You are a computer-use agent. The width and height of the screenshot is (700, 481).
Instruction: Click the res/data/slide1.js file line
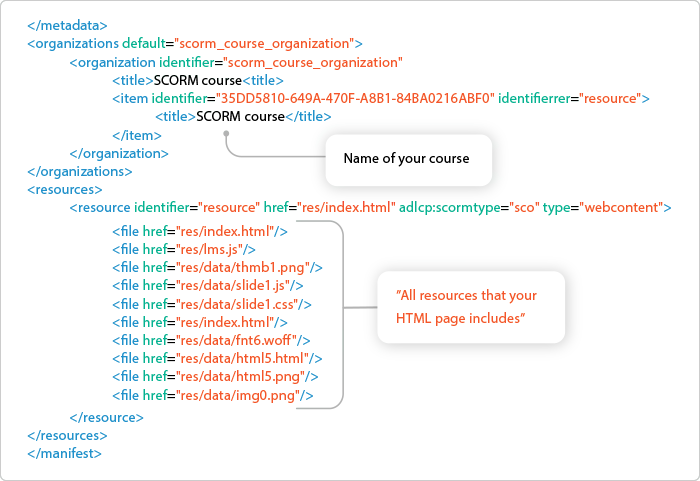pos(208,285)
